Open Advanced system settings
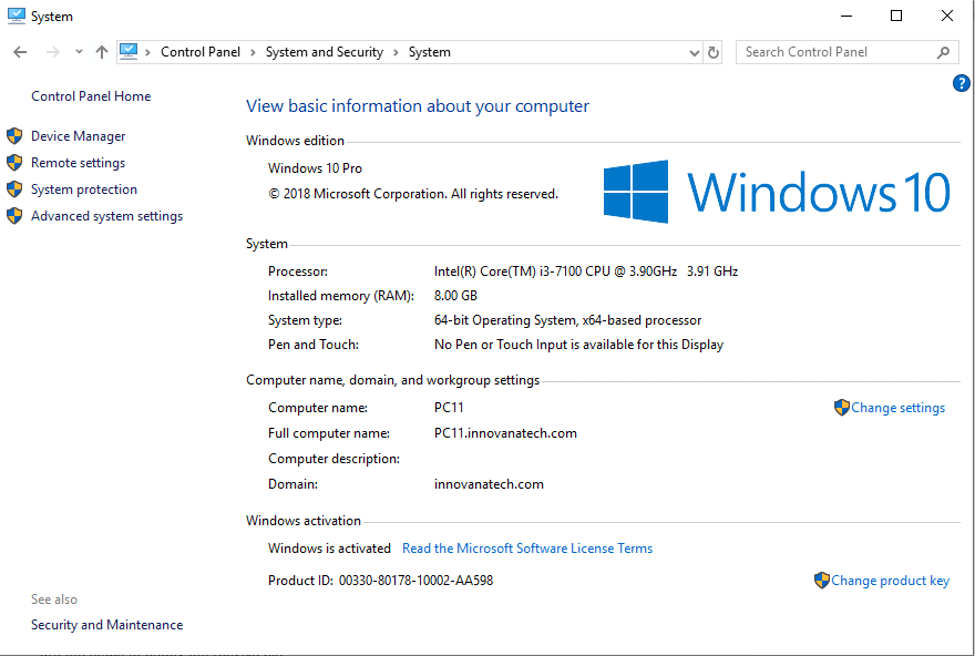The width and height of the screenshot is (975, 656). pos(106,215)
